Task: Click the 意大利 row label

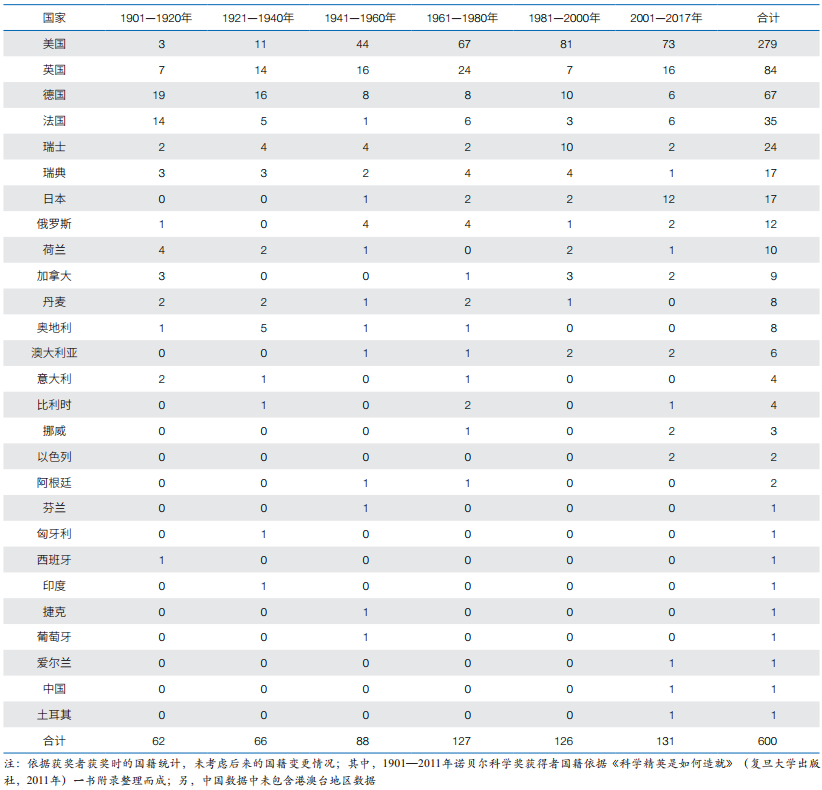Action: (x=54, y=379)
